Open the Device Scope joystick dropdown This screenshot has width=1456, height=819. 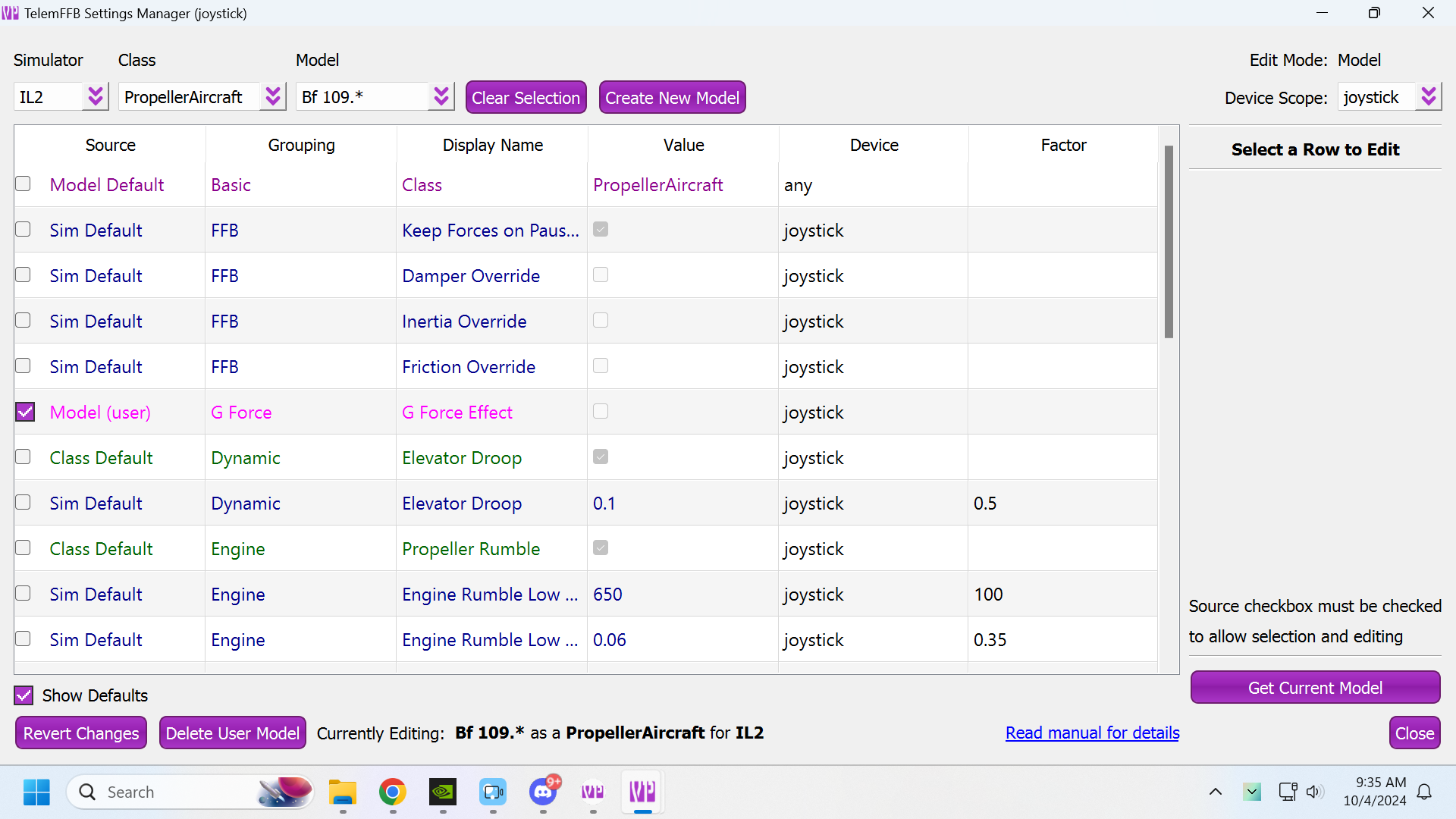(x=1429, y=97)
